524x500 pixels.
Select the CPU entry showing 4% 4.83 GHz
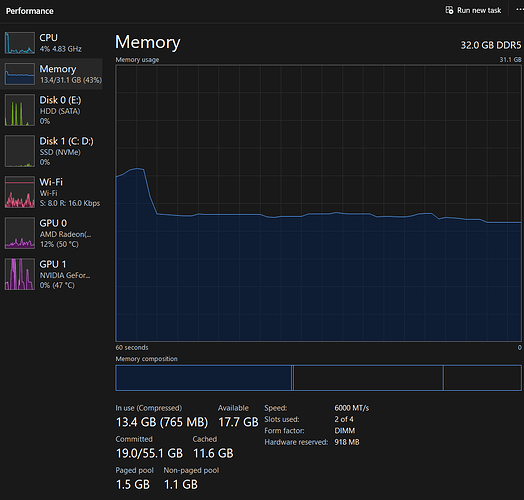[51, 43]
